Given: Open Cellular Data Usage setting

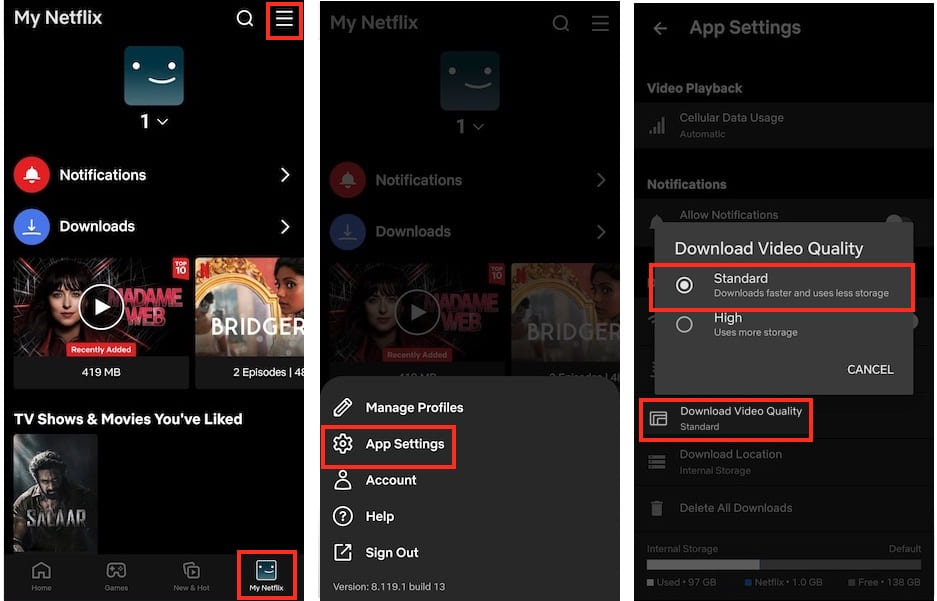Looking at the screenshot, I should (x=784, y=125).
